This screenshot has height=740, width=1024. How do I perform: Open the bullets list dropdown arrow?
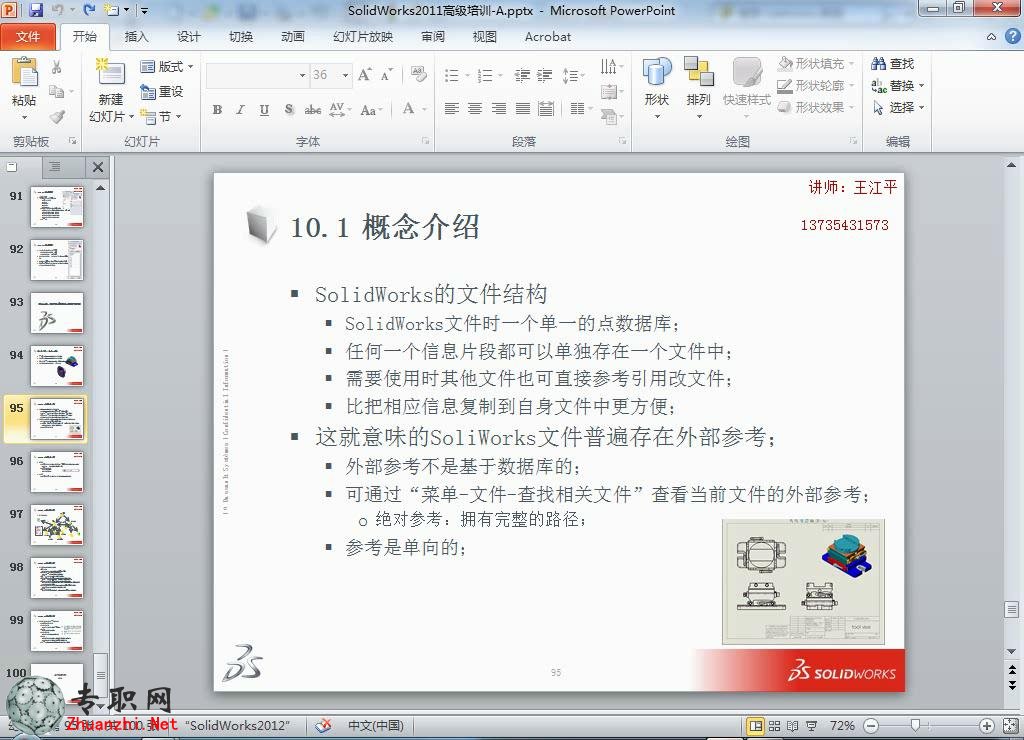point(468,75)
